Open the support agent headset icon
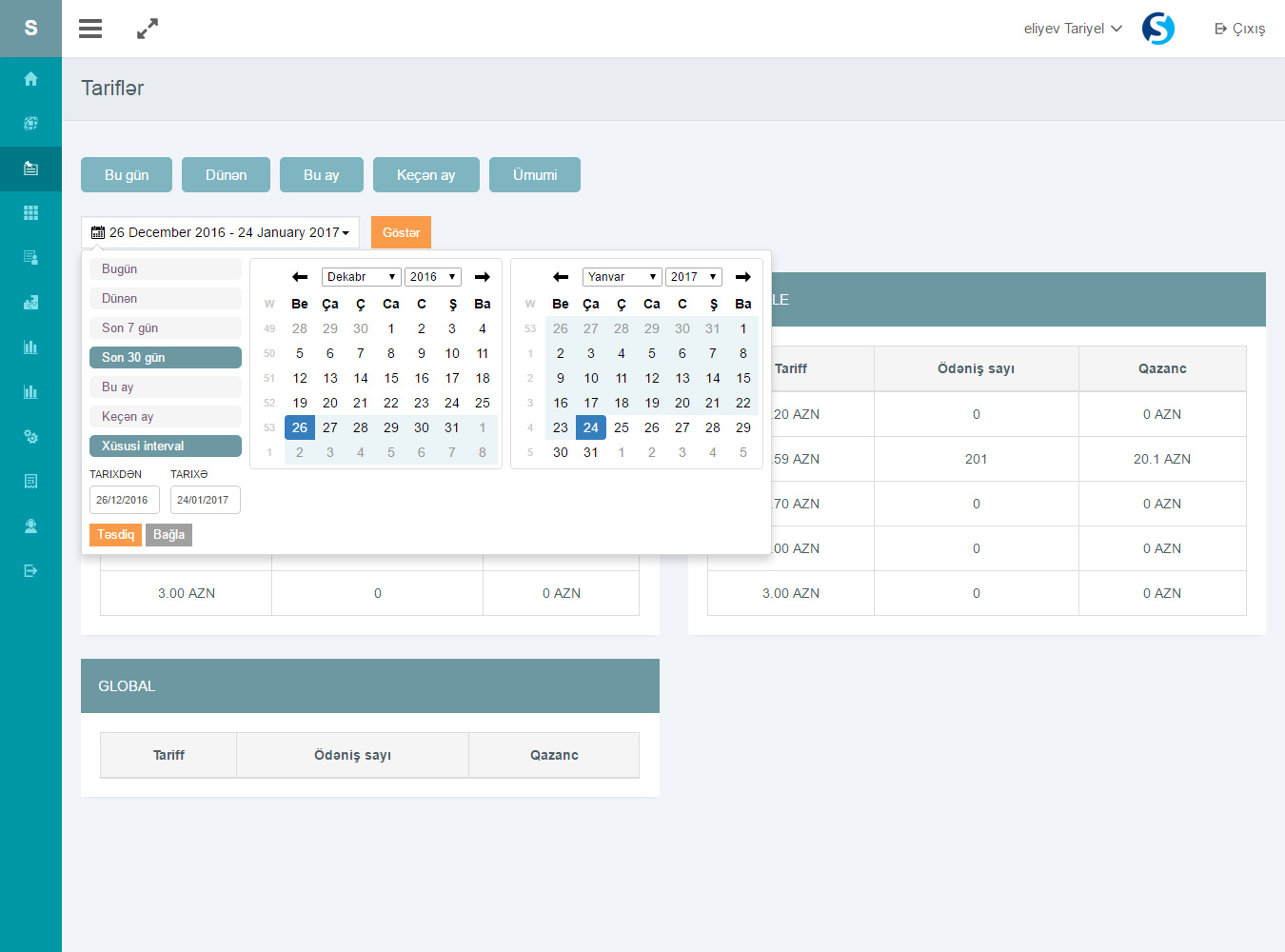 [x=30, y=526]
